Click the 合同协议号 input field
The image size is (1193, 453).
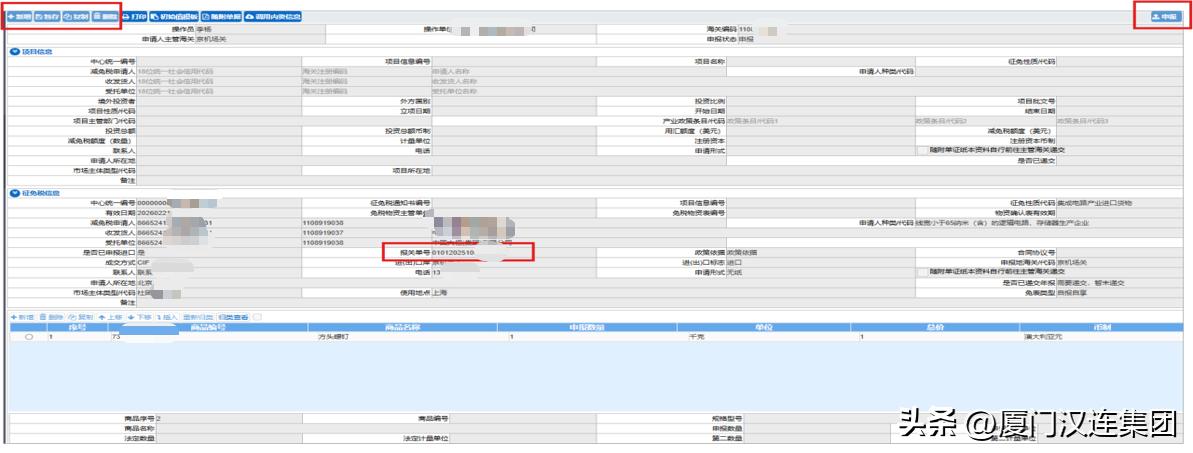pyautogui.click(x=1121, y=252)
